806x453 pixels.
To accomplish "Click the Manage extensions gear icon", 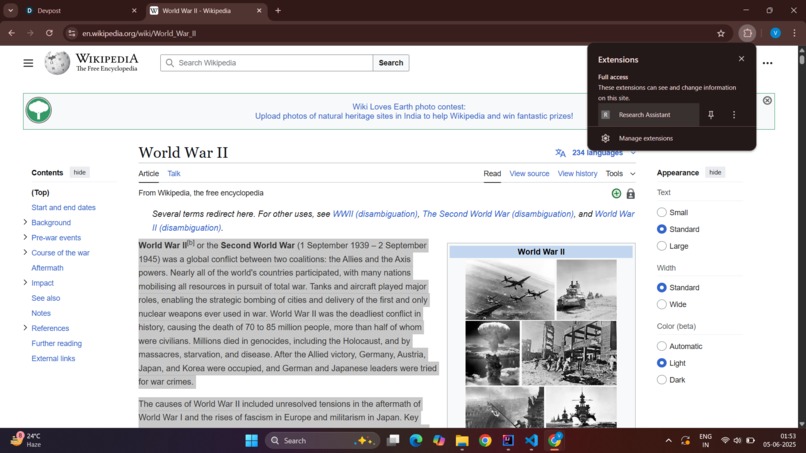I will [606, 138].
